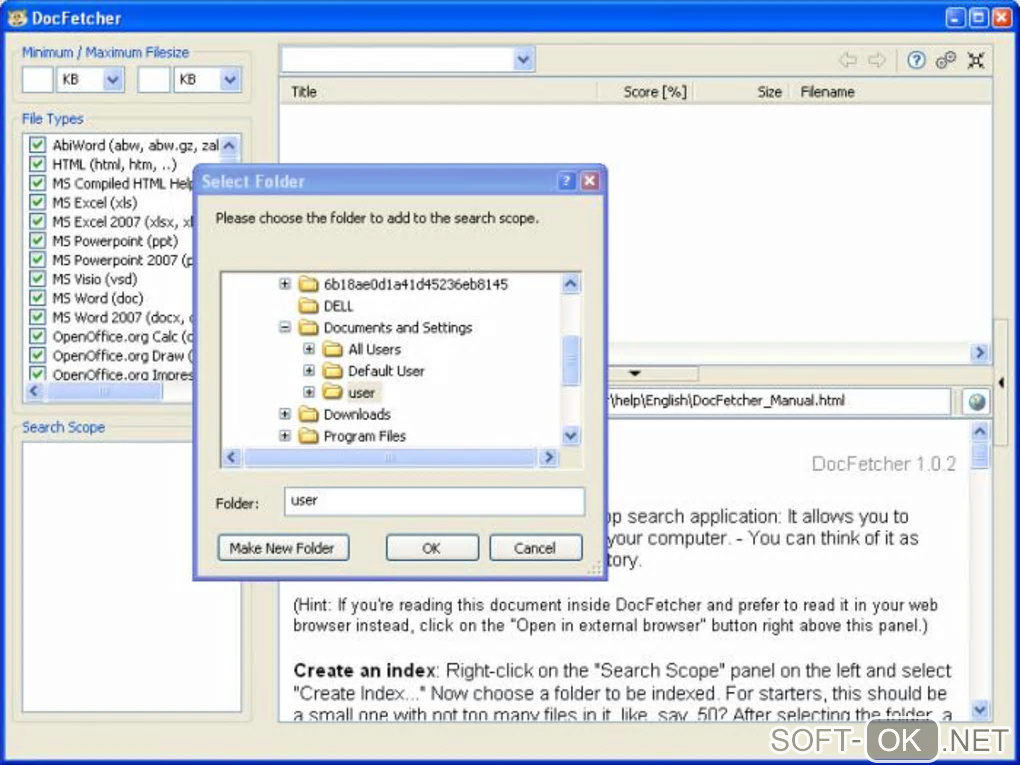Expand the Downloads folder node
This screenshot has height=765, width=1020.
(284, 414)
